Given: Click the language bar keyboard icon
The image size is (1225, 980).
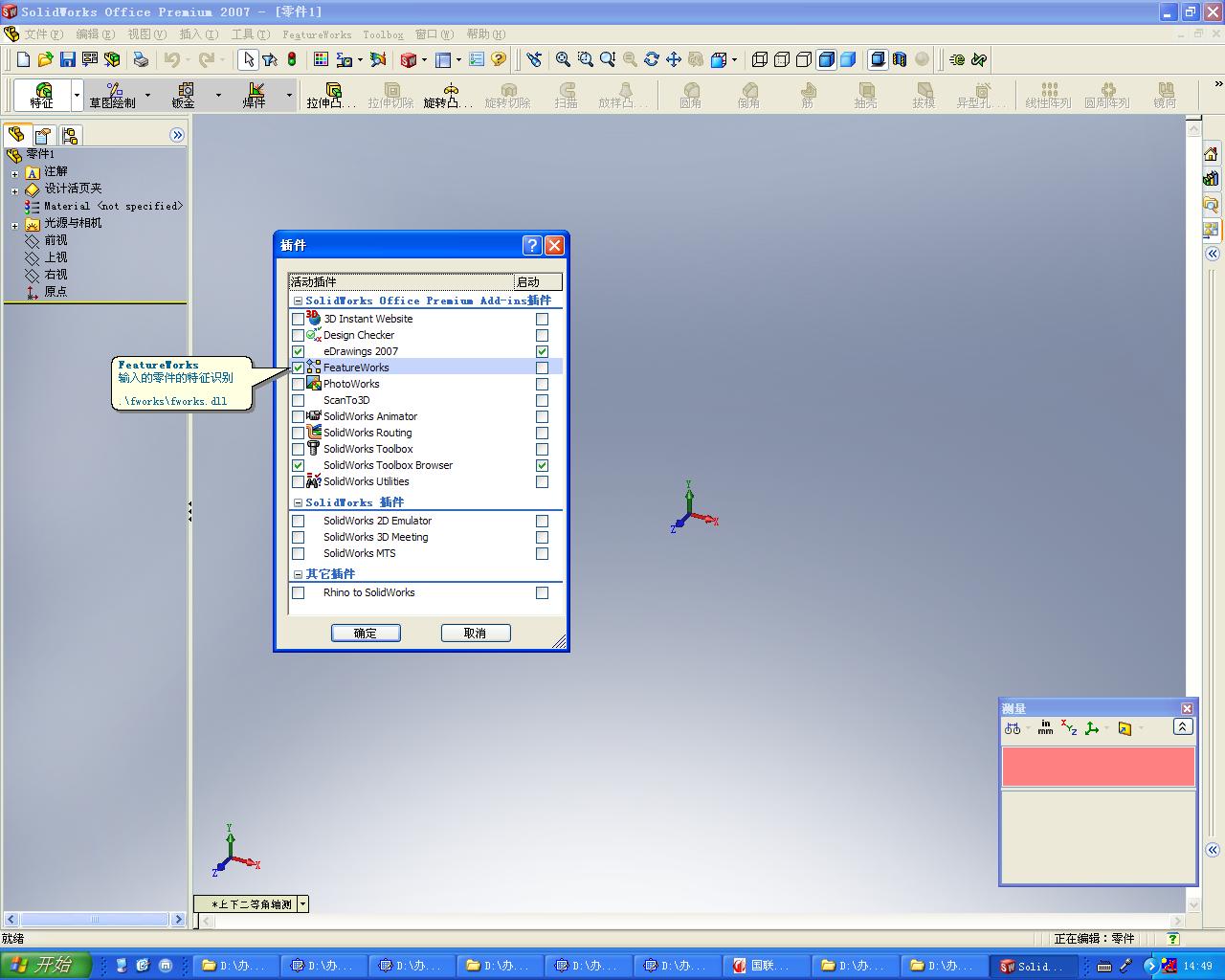Looking at the screenshot, I should click(x=1104, y=966).
